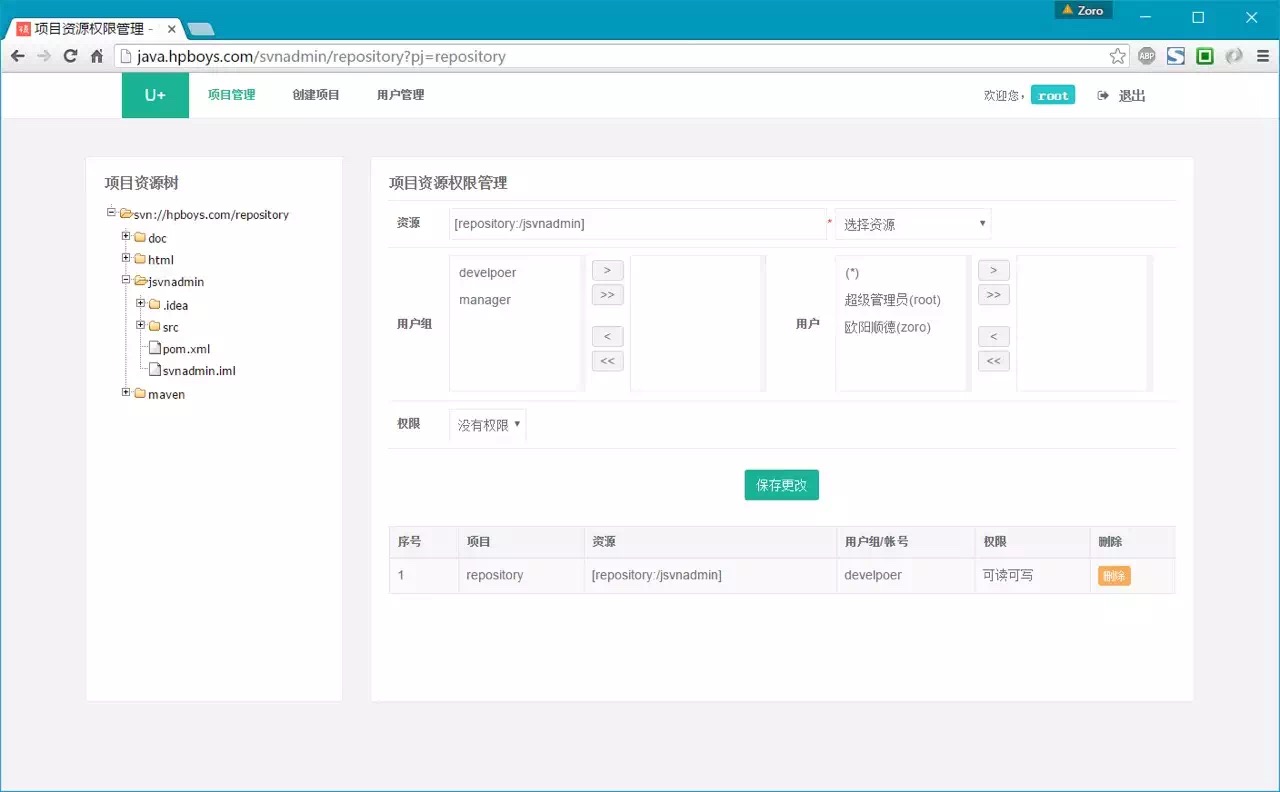1280x792 pixels.
Task: Click [repository:/jsvnadmin] cell in table
Action: click(x=710, y=575)
